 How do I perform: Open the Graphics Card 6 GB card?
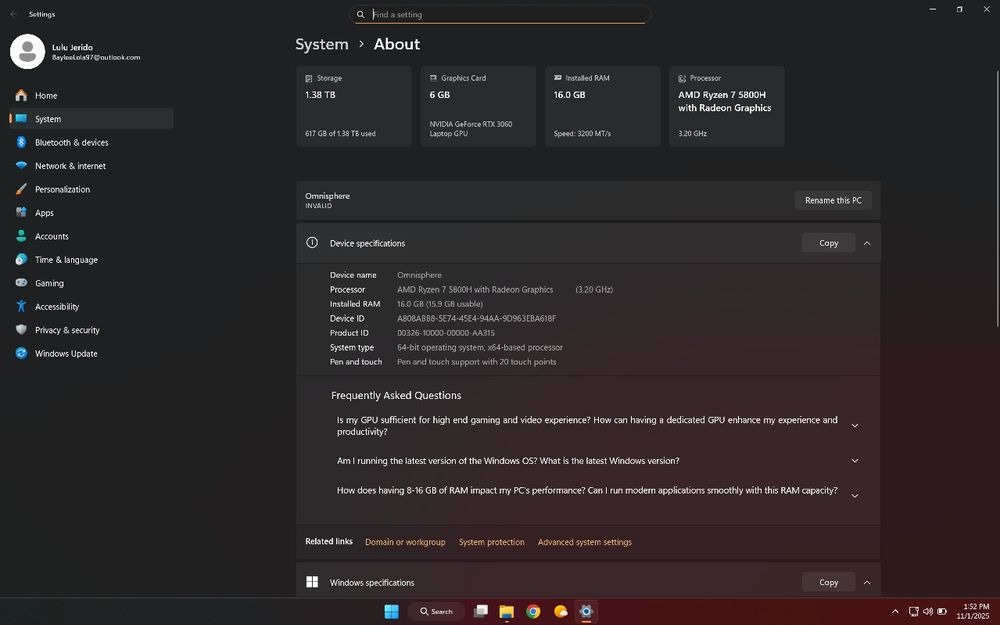(478, 107)
